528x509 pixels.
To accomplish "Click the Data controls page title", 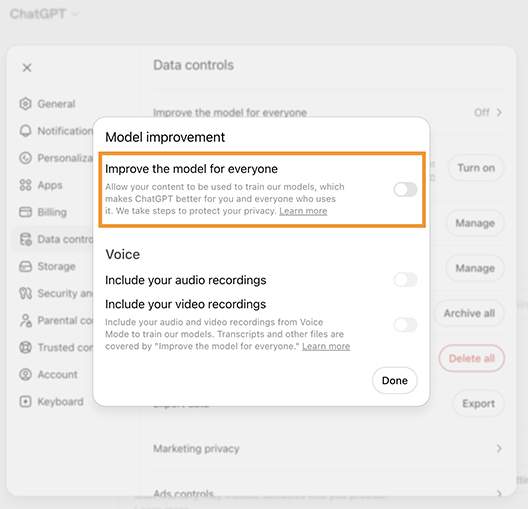I will point(193,65).
